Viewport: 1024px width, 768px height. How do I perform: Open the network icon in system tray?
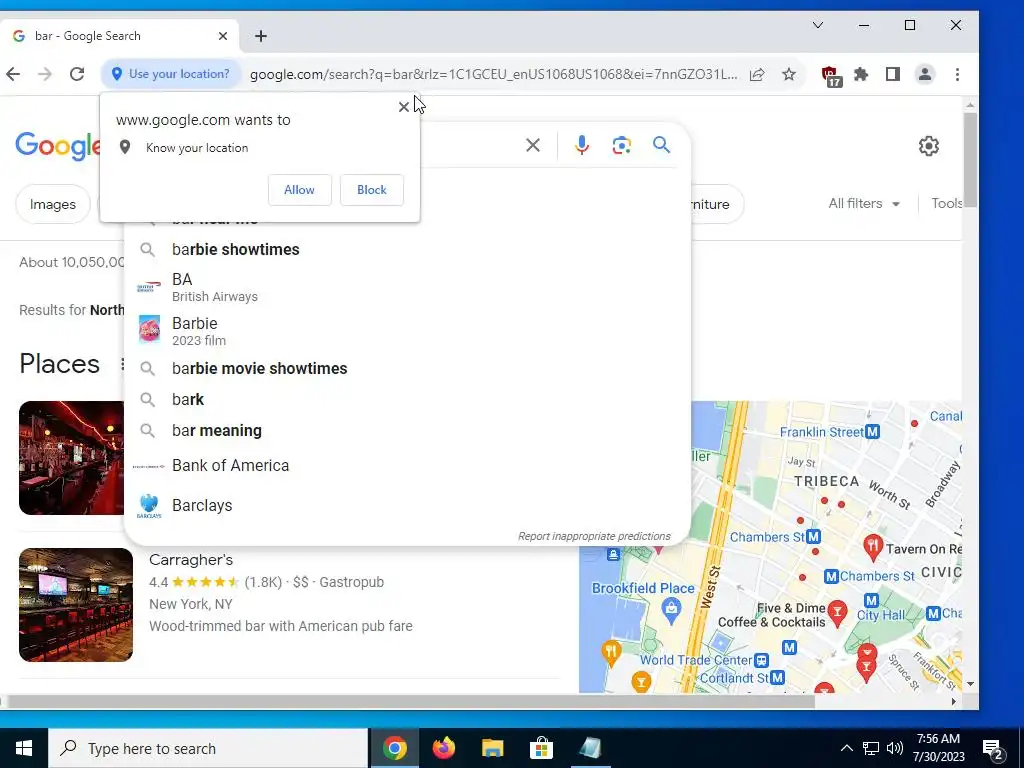pyautogui.click(x=871, y=748)
